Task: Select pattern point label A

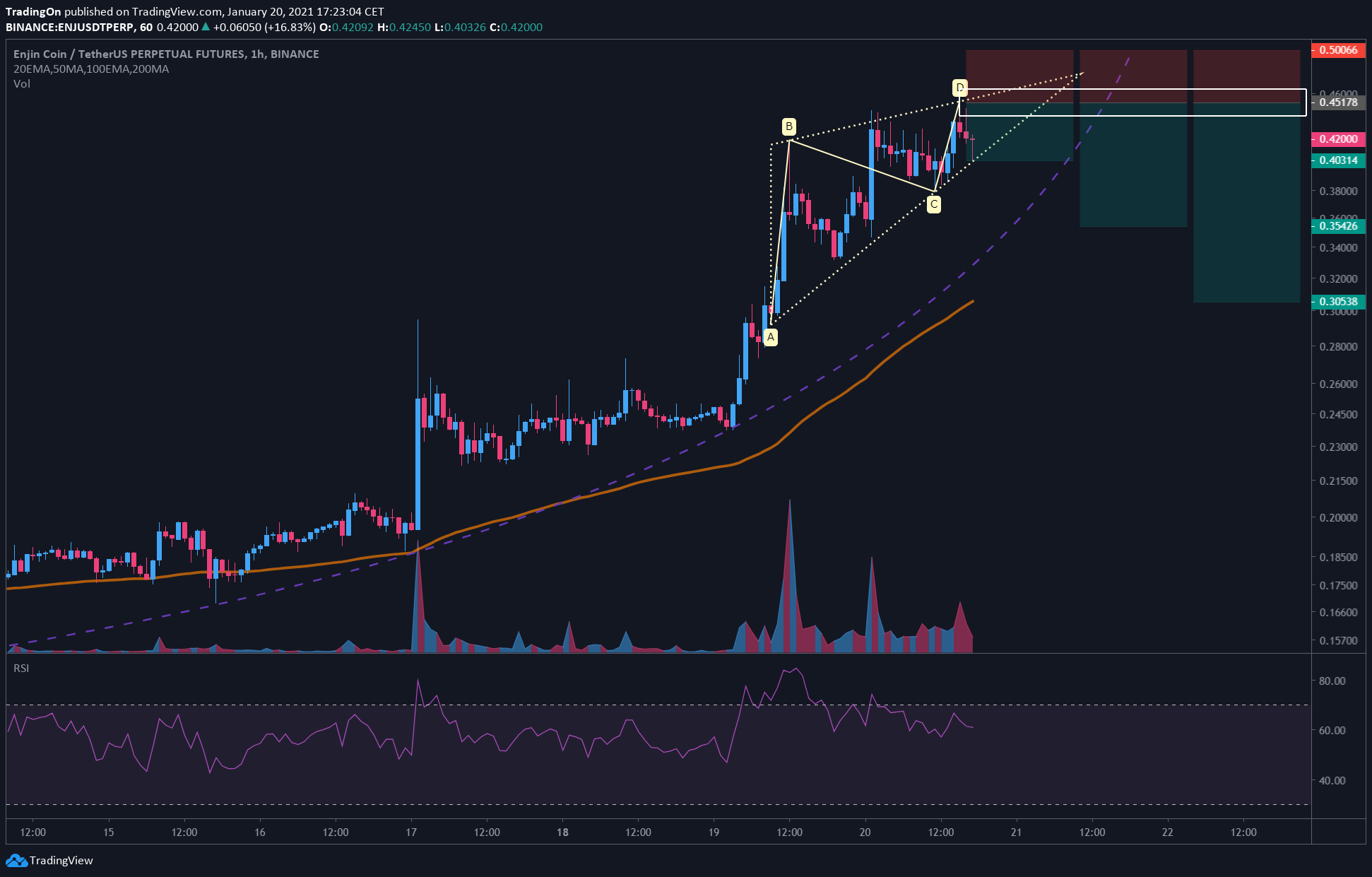Action: (771, 338)
